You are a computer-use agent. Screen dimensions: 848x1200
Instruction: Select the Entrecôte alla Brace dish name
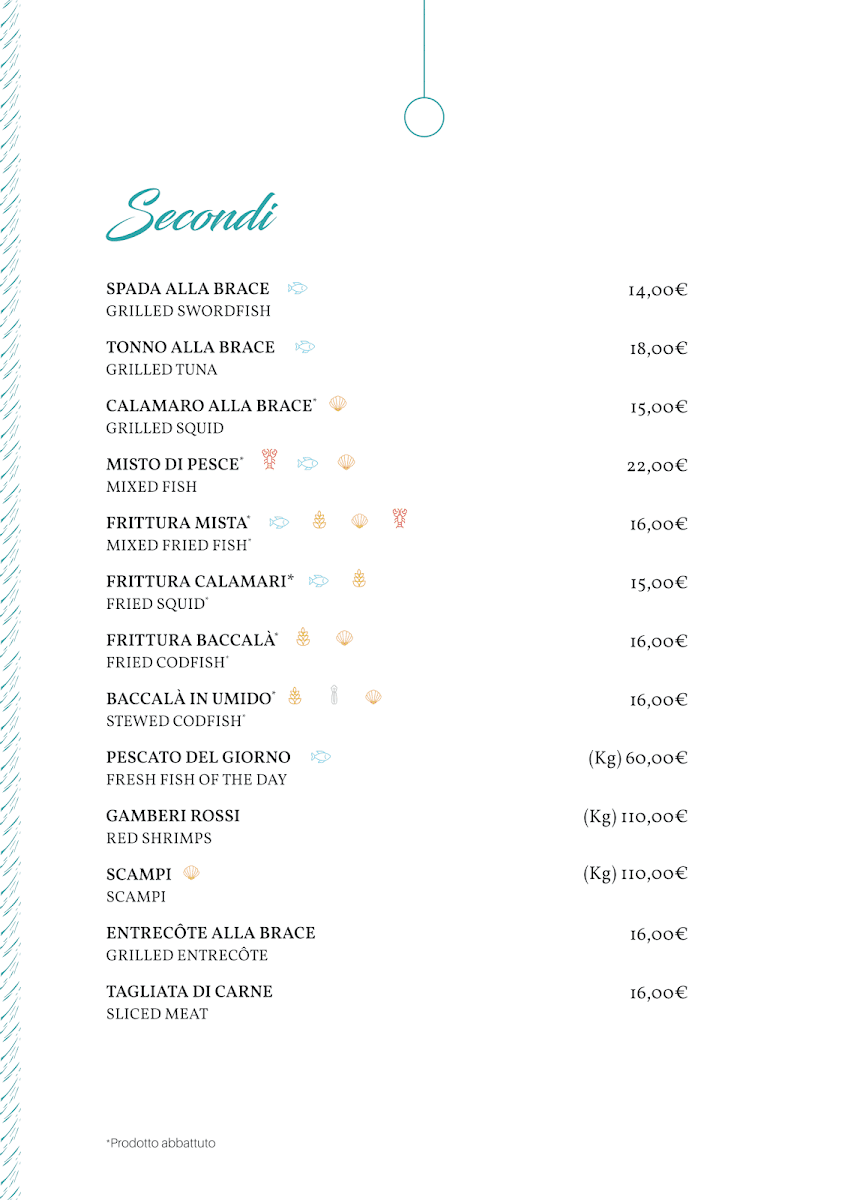210,933
